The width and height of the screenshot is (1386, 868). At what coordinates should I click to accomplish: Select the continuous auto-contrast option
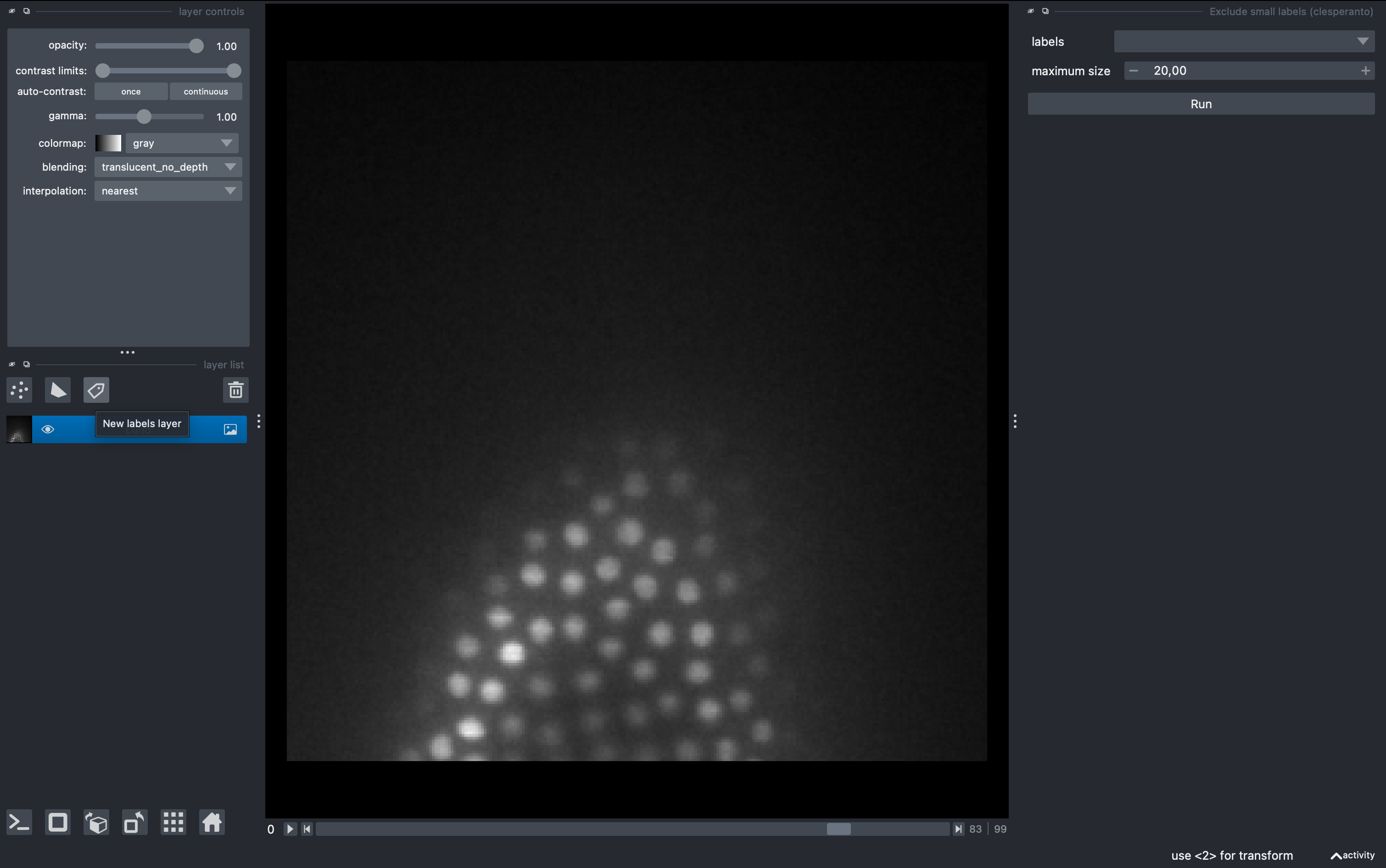pyautogui.click(x=206, y=91)
